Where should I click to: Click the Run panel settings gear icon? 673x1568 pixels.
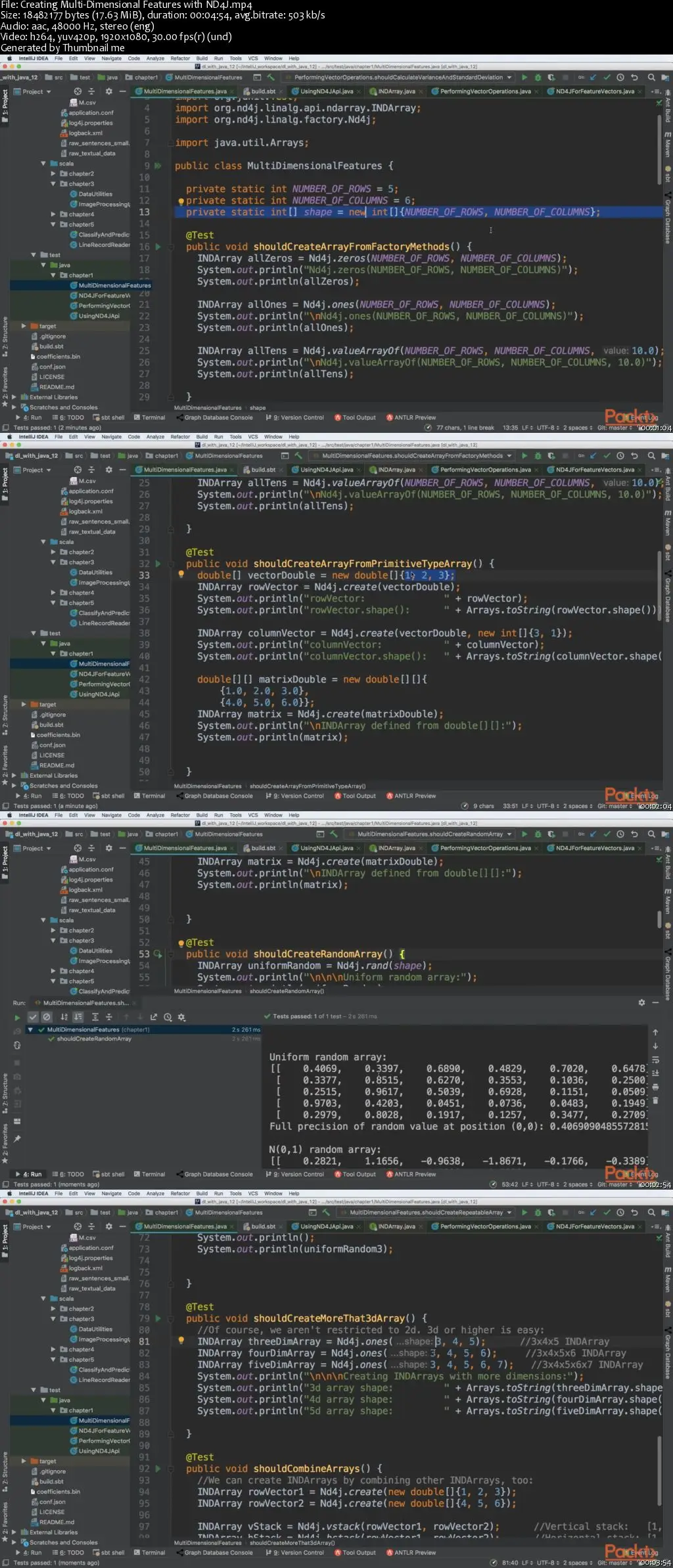(641, 1003)
